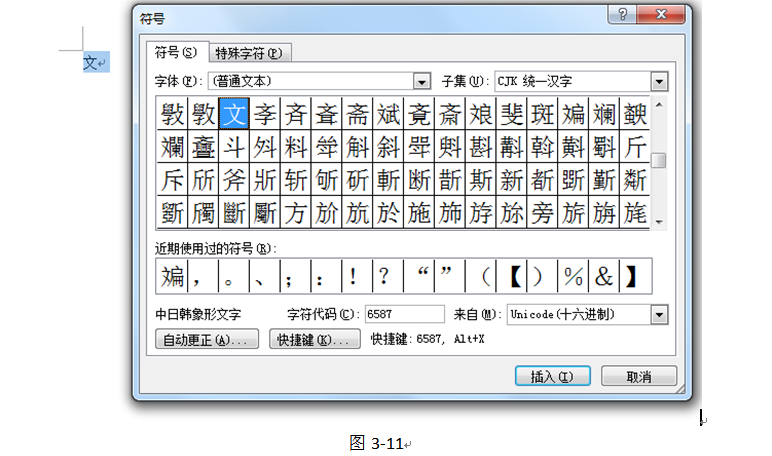
Task: Select the 断 character in the grid
Action: point(419,180)
